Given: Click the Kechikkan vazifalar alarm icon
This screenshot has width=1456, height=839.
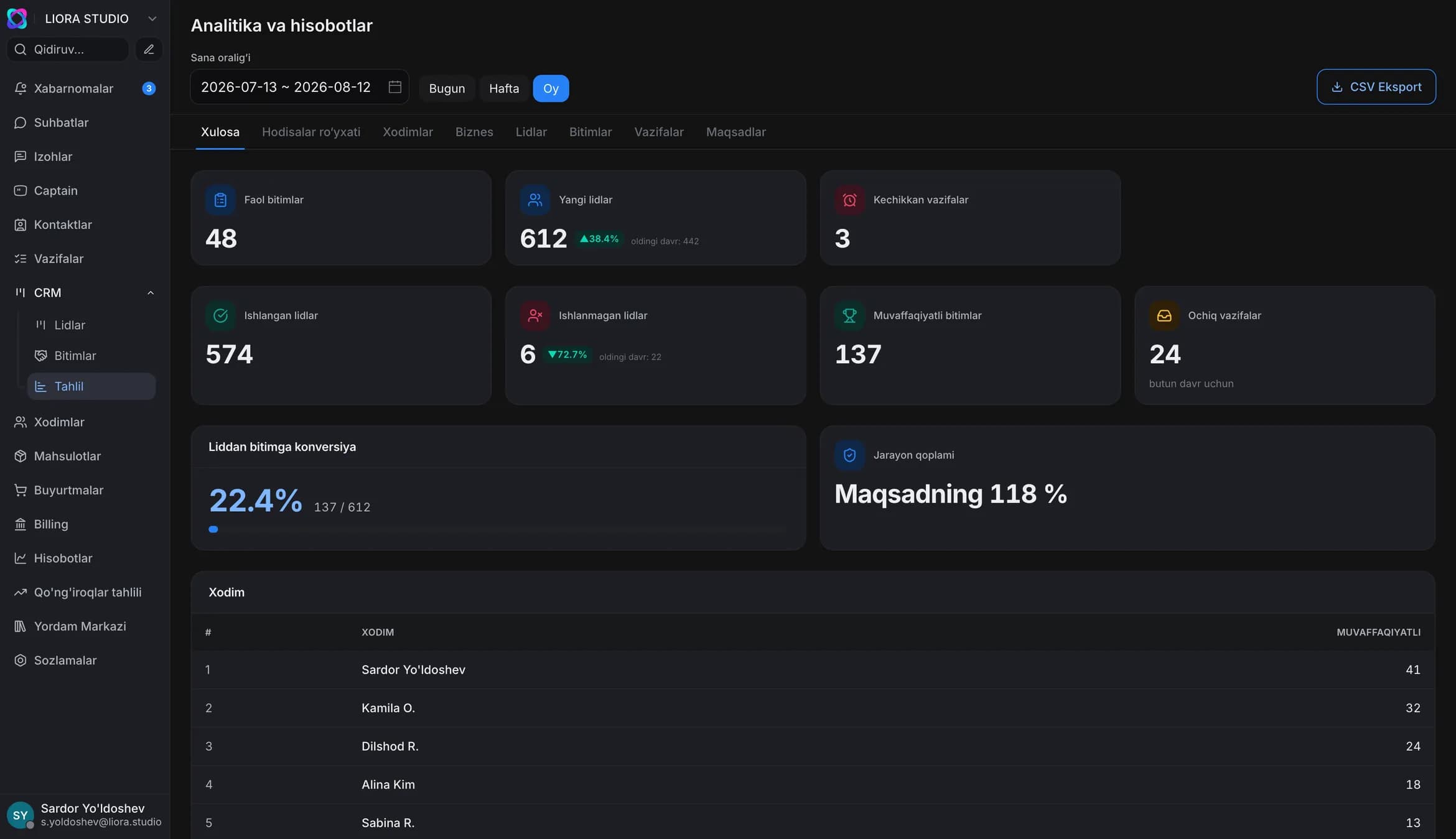Looking at the screenshot, I should (849, 200).
